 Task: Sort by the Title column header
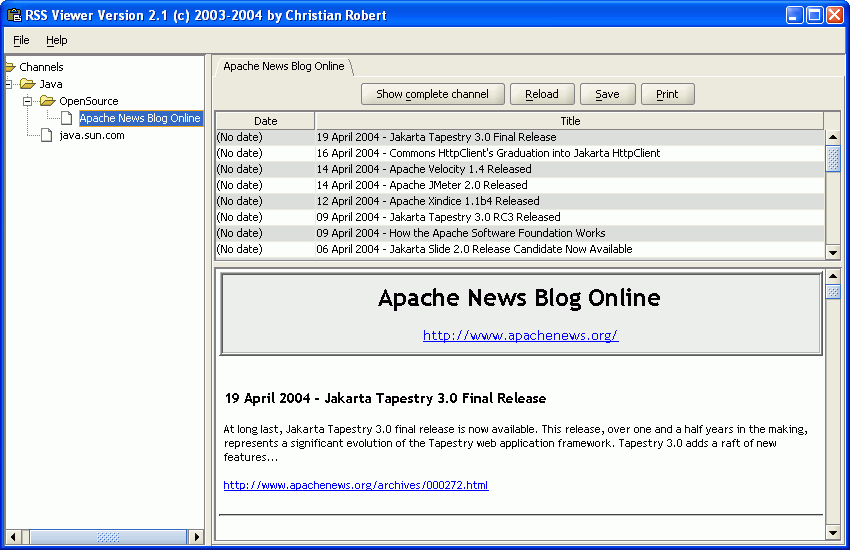tap(570, 121)
